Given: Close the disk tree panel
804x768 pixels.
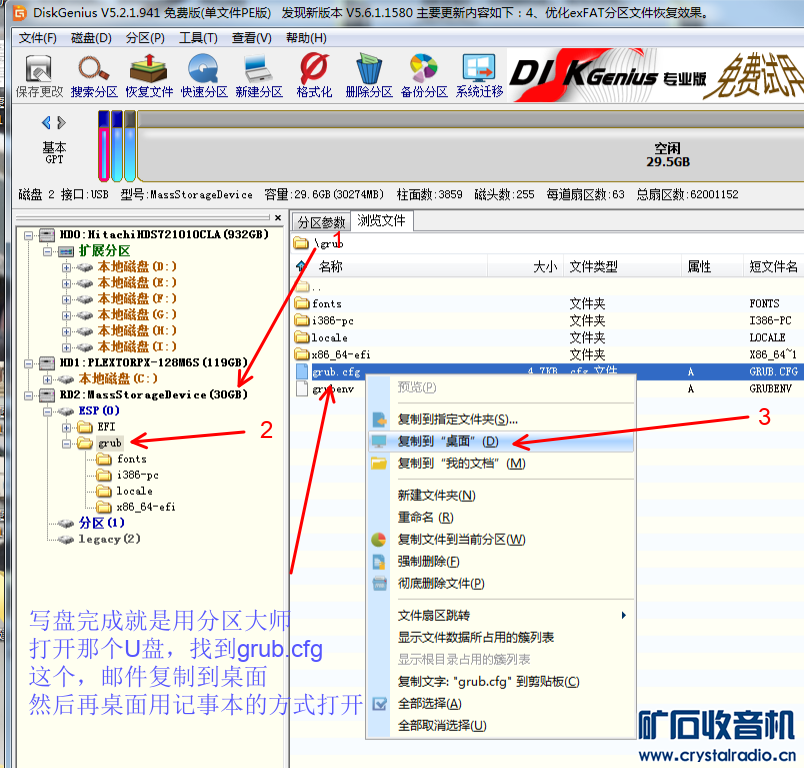Looking at the screenshot, I should 278,217.
